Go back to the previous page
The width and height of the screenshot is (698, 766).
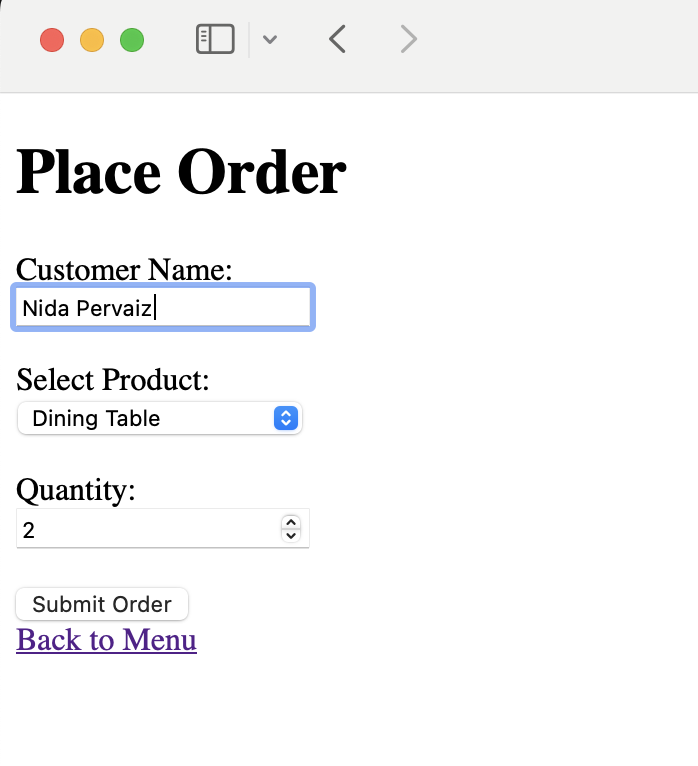(338, 39)
